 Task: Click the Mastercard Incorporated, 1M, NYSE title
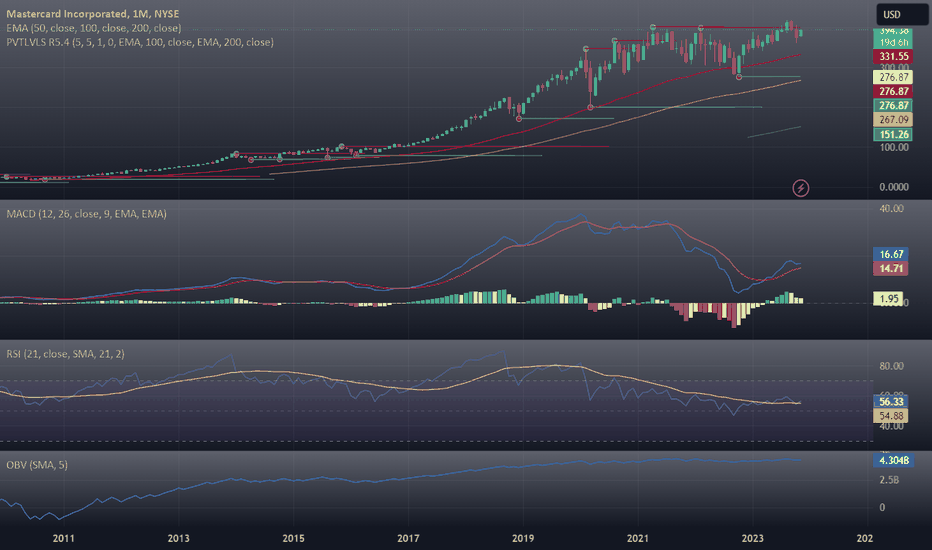93,14
